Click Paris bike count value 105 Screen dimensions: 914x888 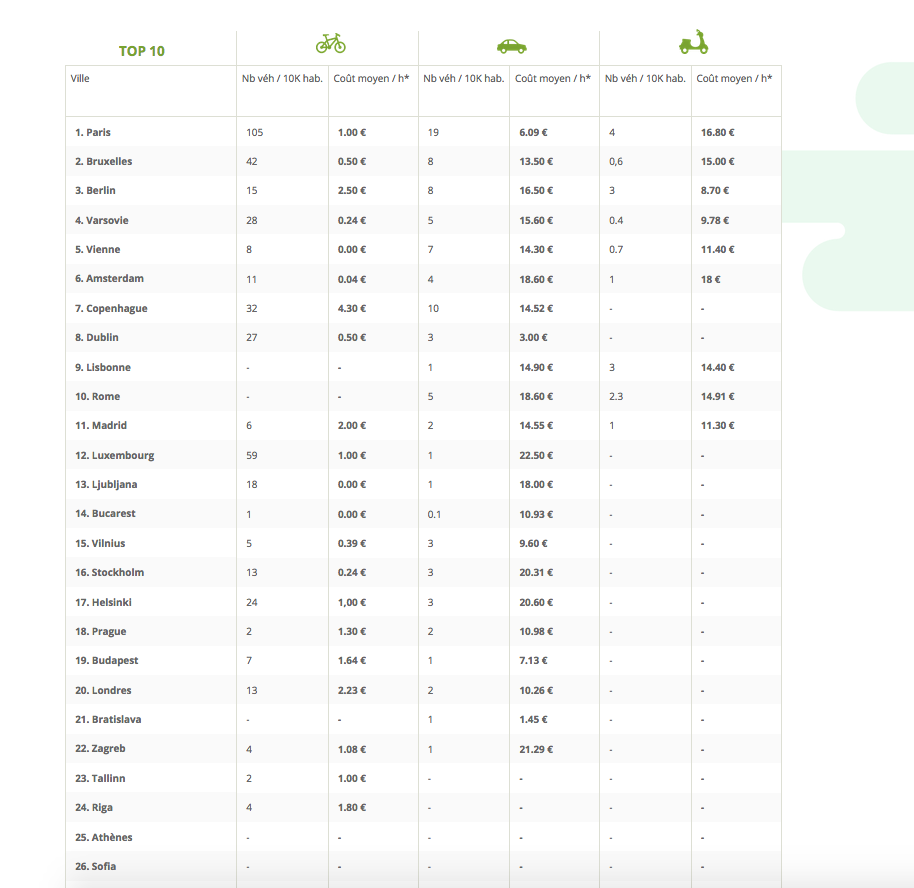coord(254,132)
